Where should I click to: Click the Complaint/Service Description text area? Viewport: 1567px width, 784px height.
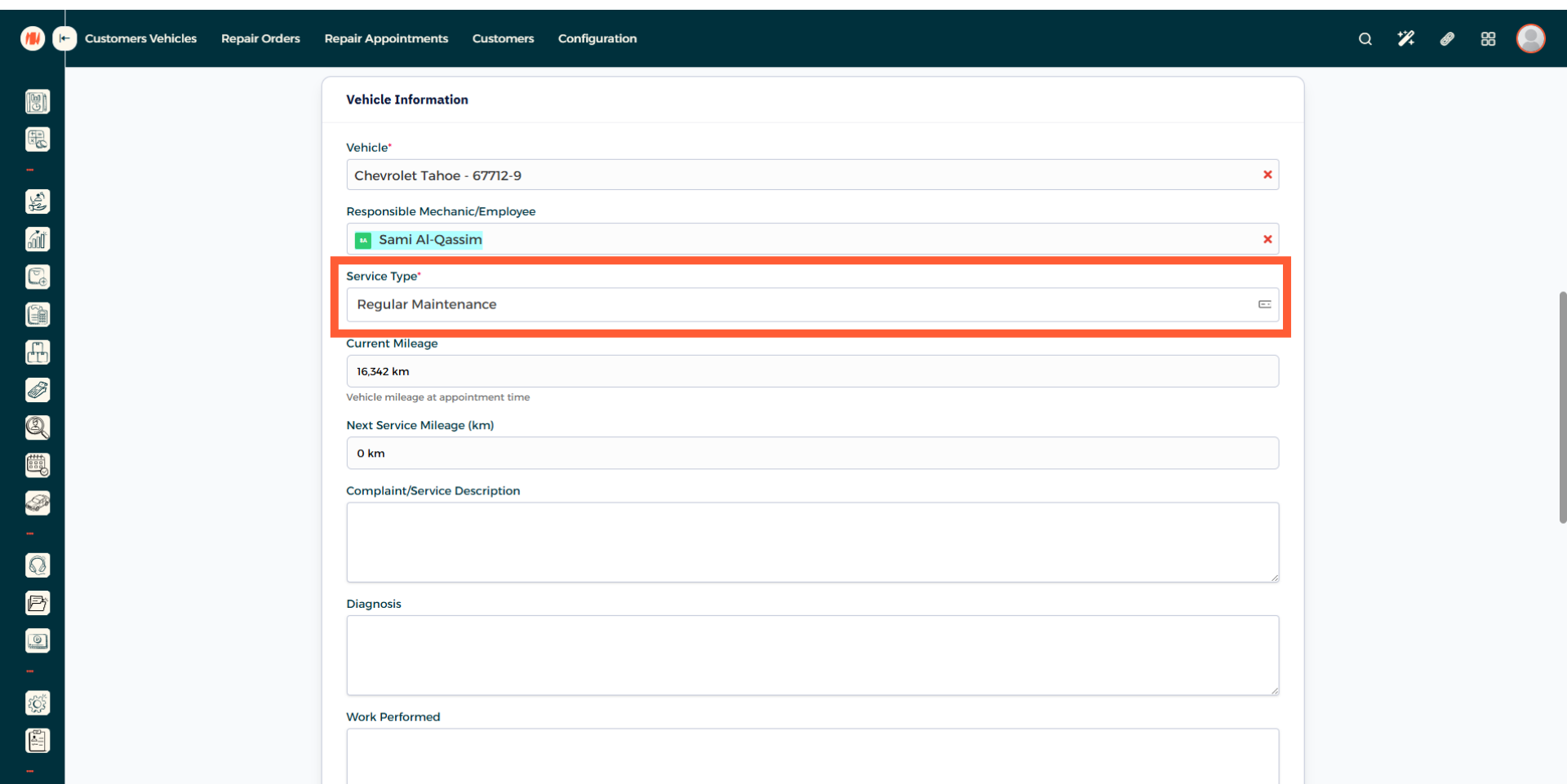tap(811, 542)
